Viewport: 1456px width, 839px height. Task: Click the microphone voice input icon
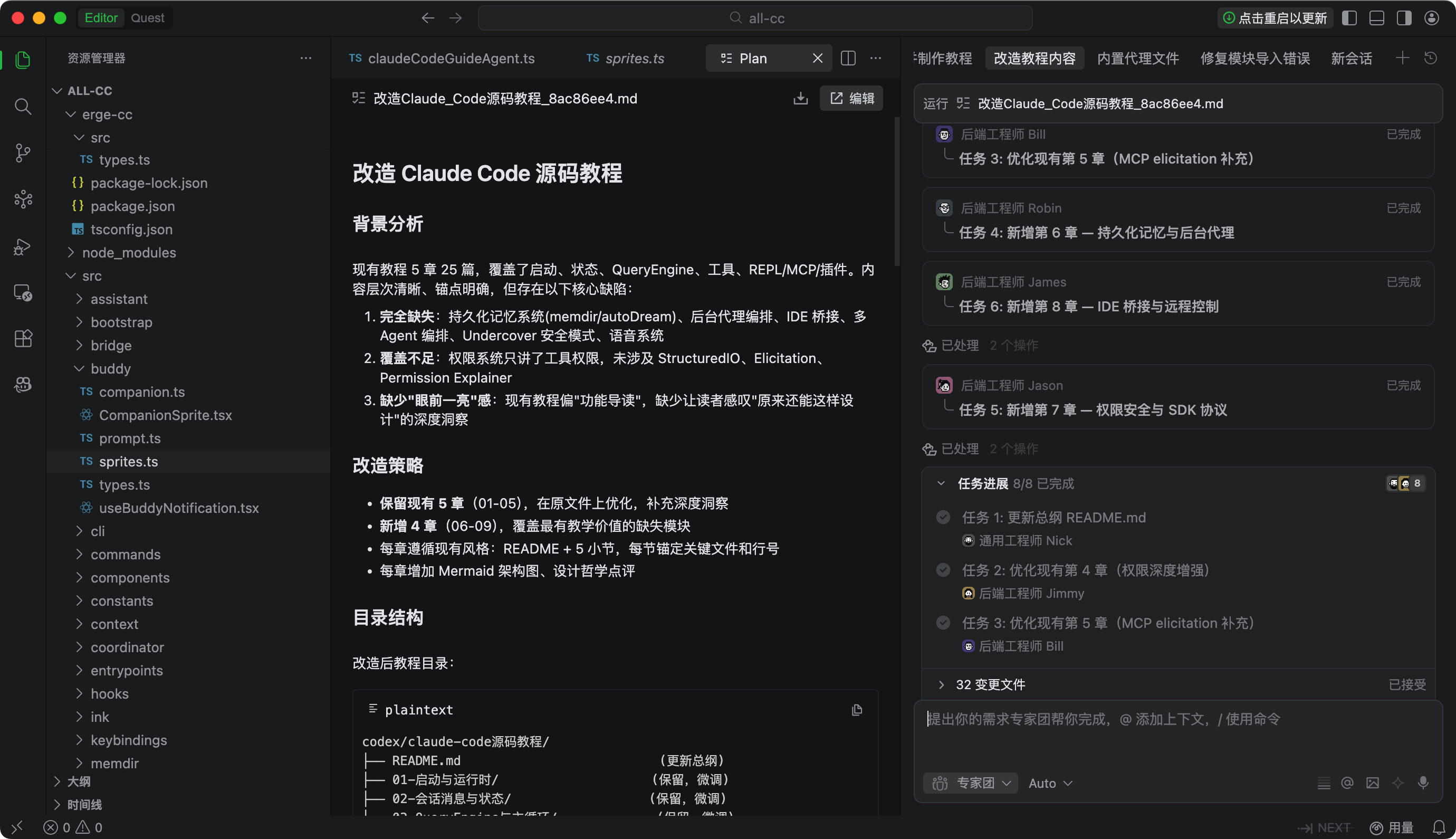(1423, 783)
